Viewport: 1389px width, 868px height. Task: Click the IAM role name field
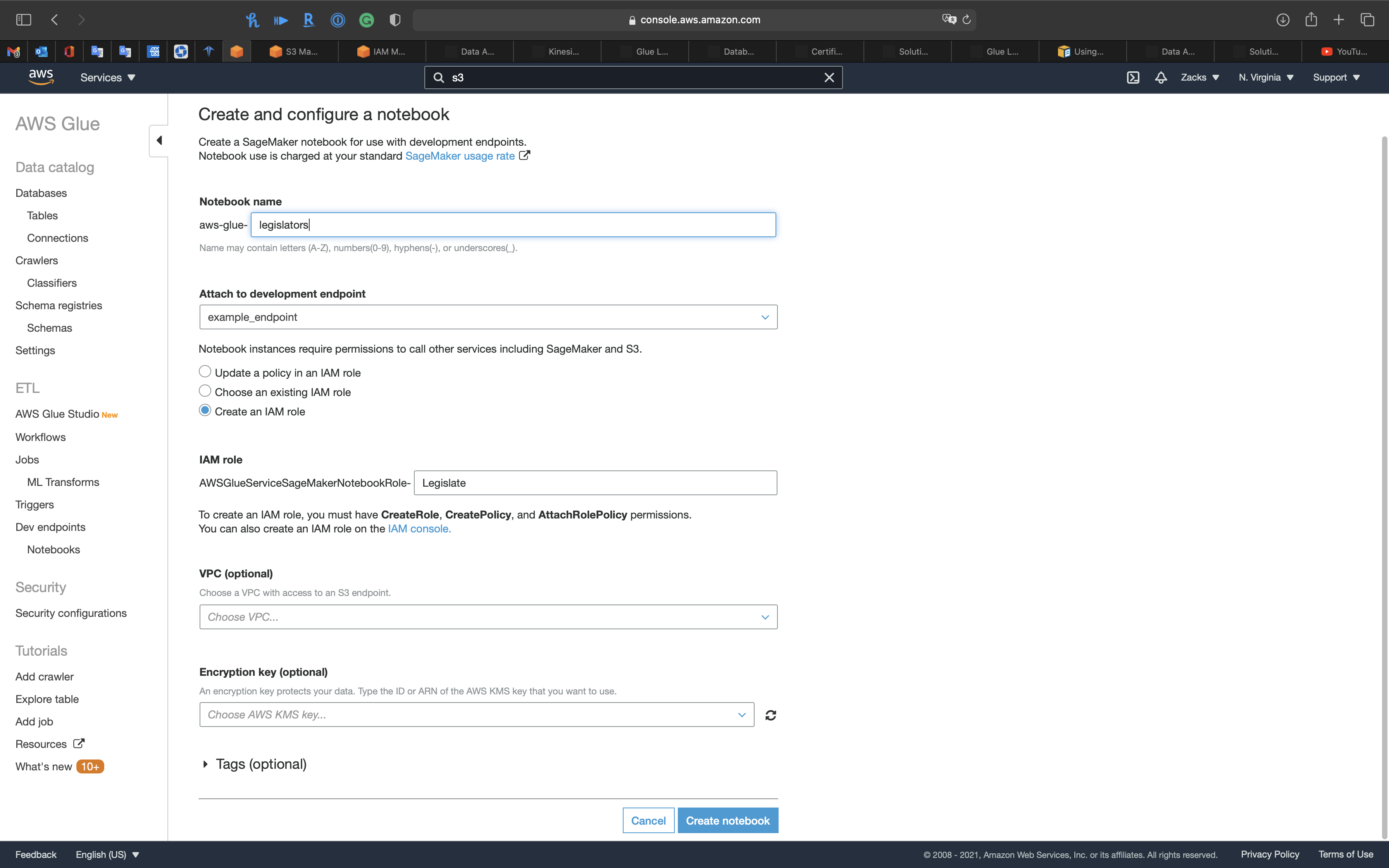(x=595, y=483)
